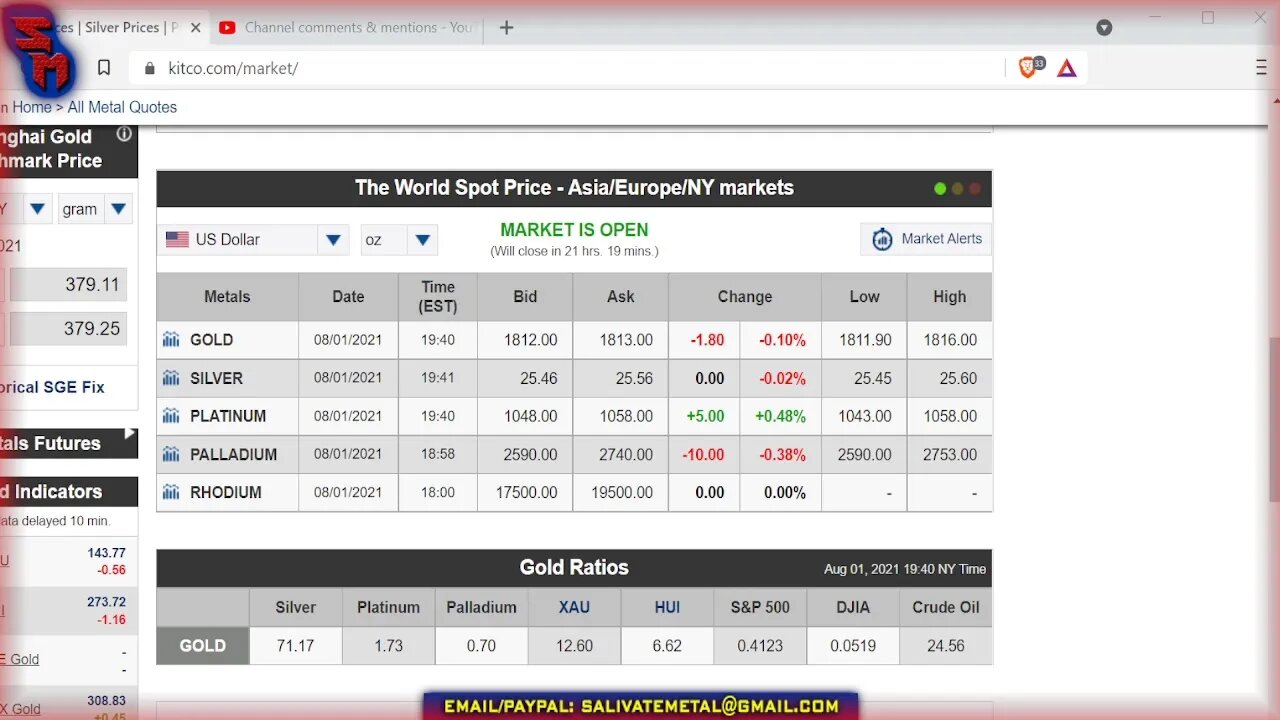Click the Brave Rewards triangle icon

(x=1067, y=68)
